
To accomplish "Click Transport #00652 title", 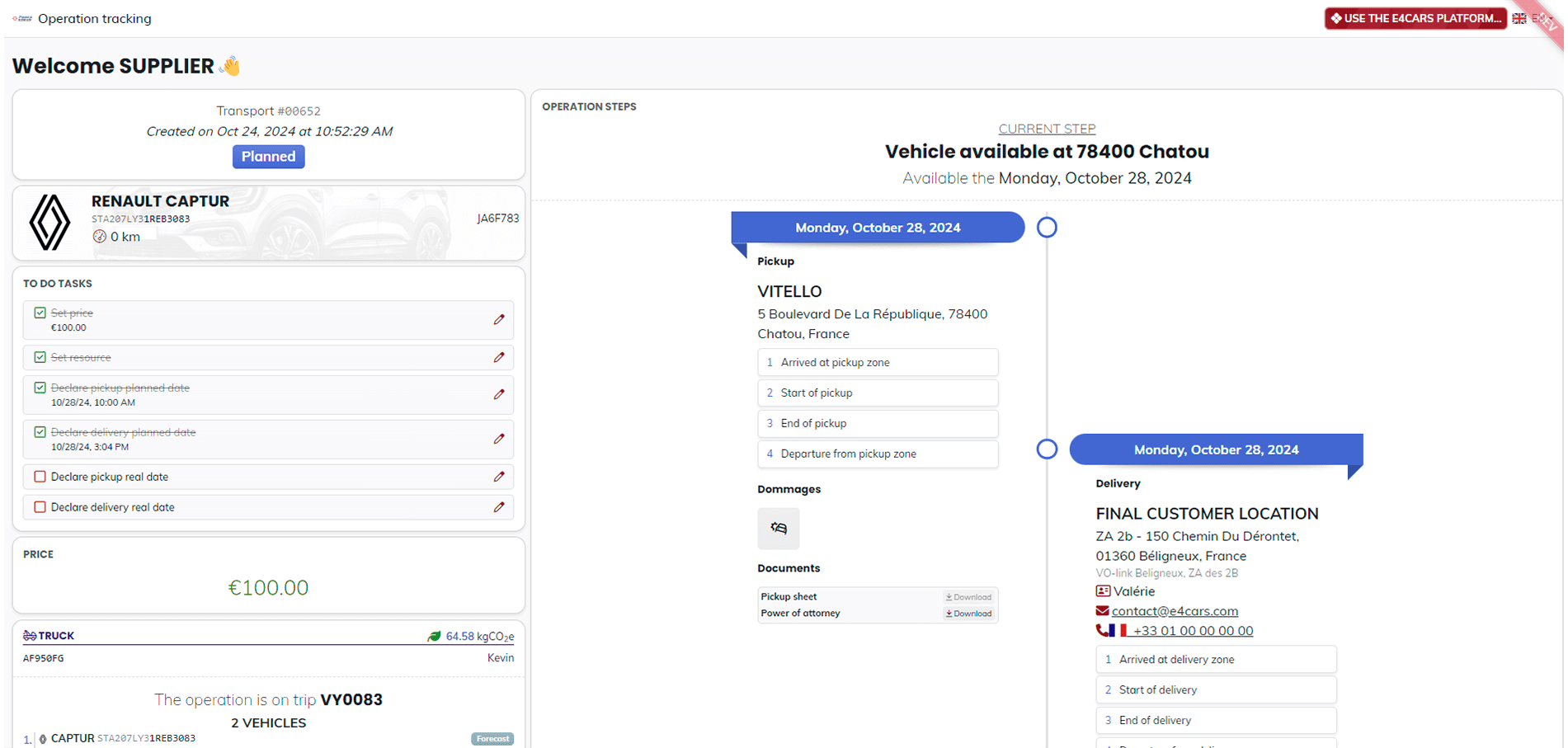I will [268, 111].
